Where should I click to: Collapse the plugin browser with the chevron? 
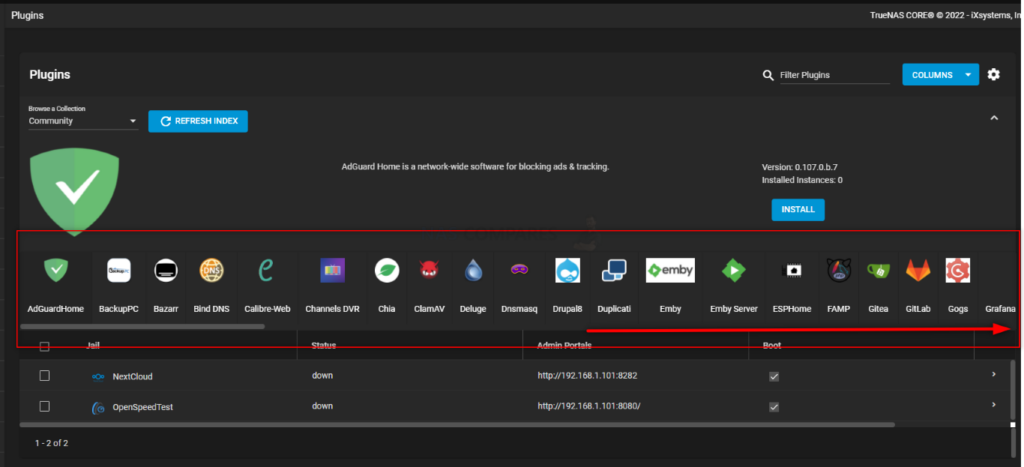994,118
